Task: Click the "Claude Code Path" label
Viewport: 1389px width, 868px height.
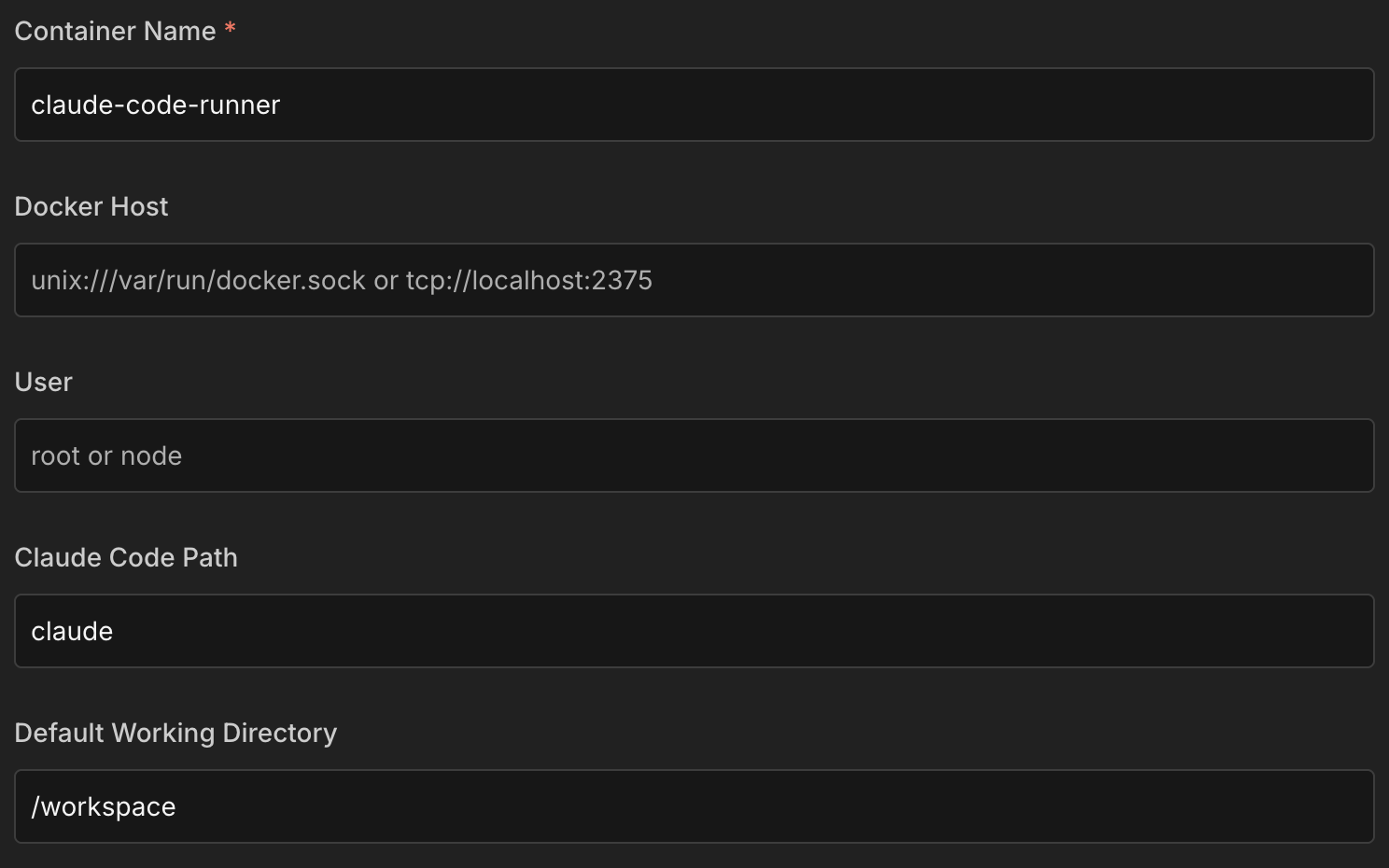Action: click(126, 558)
